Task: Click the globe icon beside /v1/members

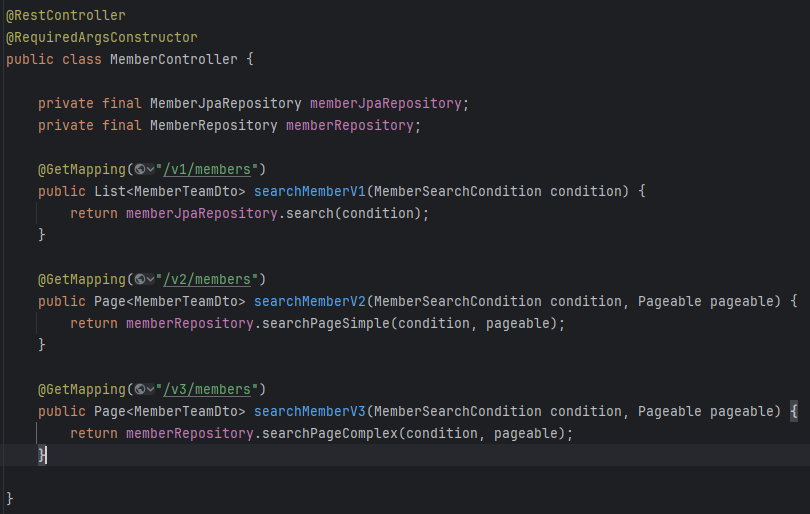Action: tap(139, 169)
